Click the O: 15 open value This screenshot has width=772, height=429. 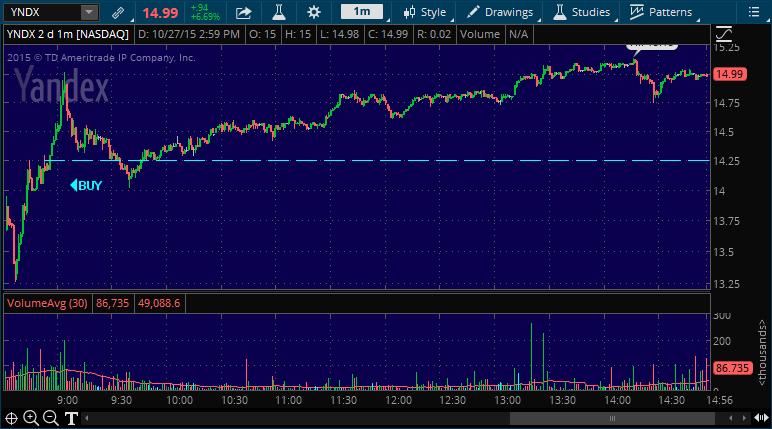(262, 34)
